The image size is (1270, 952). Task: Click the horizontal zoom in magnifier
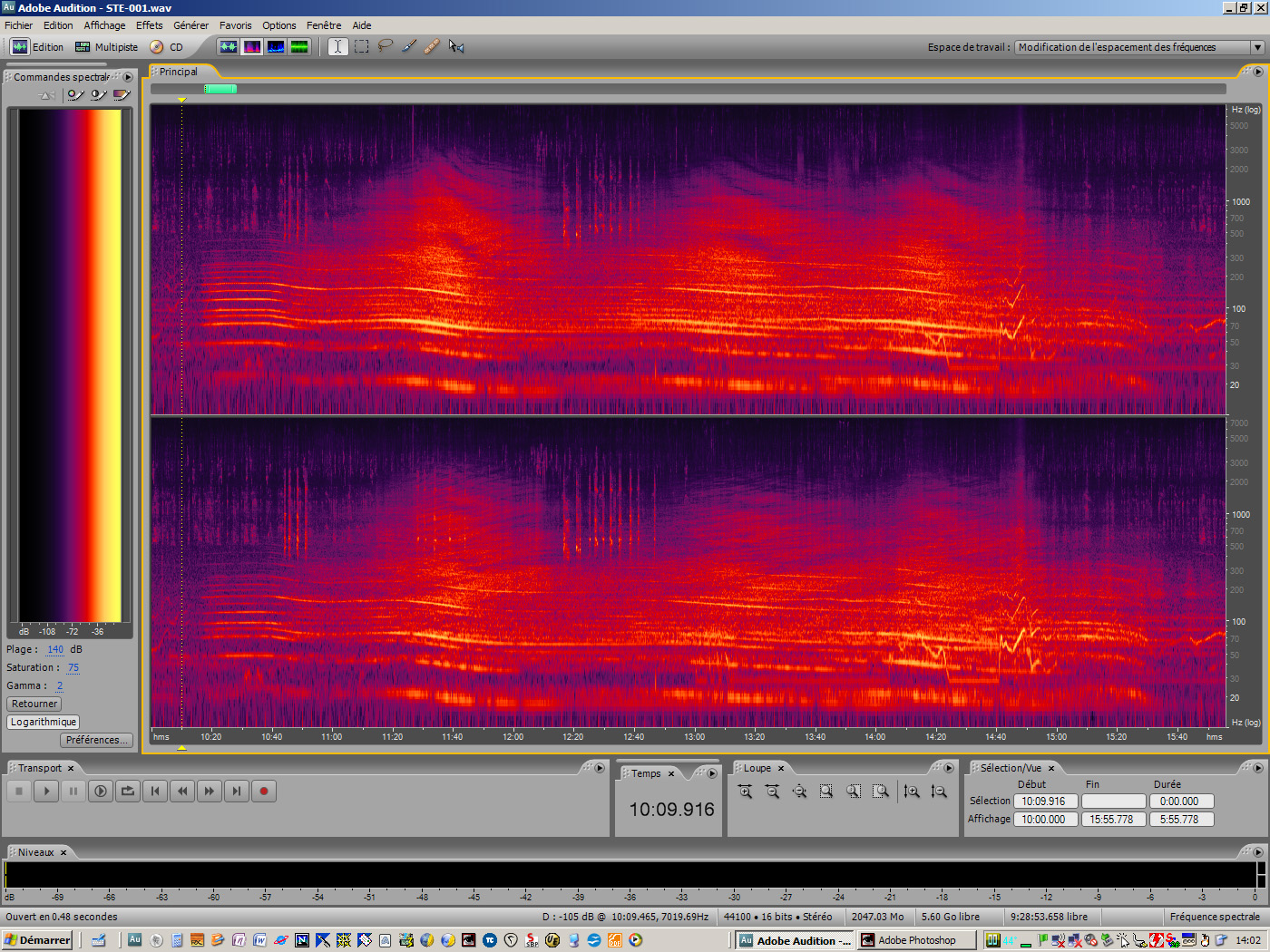tap(745, 792)
